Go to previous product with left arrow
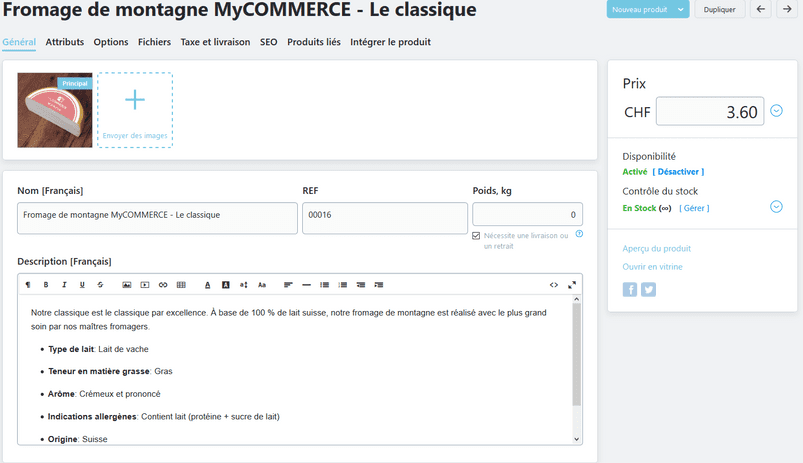Image resolution: width=803 pixels, height=463 pixels. 761,9
